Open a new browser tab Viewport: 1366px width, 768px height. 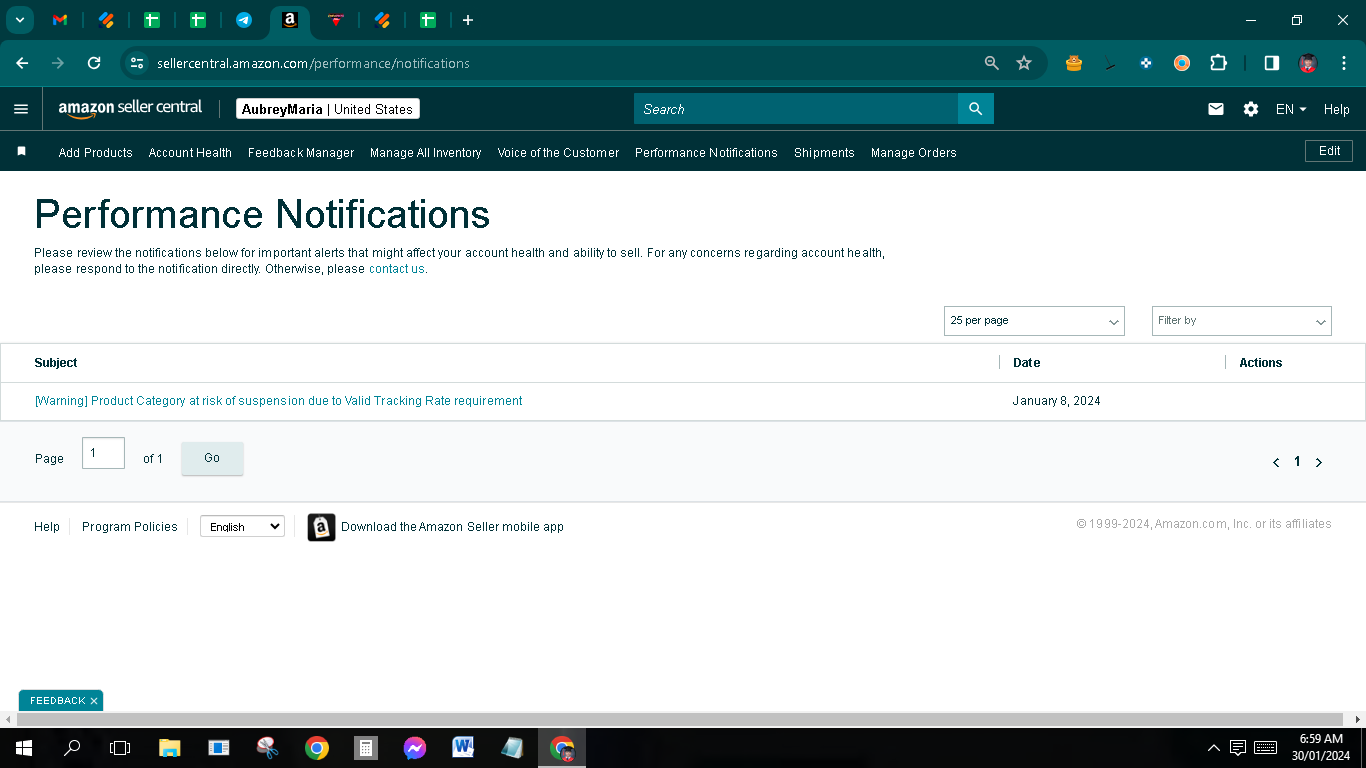point(468,20)
